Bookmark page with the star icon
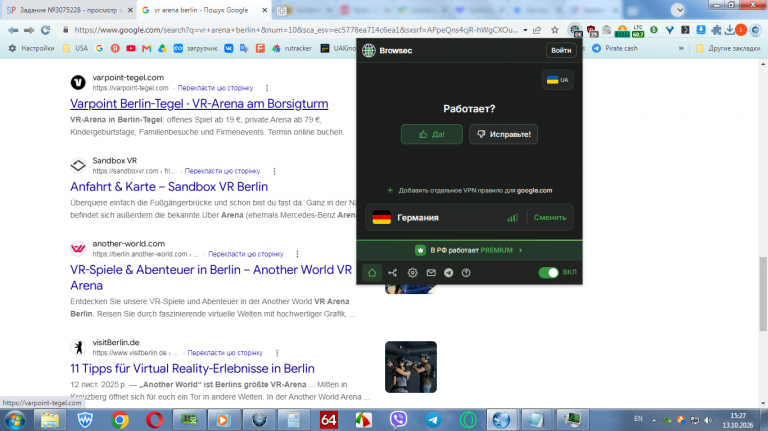The height and width of the screenshot is (431, 768). [x=554, y=30]
